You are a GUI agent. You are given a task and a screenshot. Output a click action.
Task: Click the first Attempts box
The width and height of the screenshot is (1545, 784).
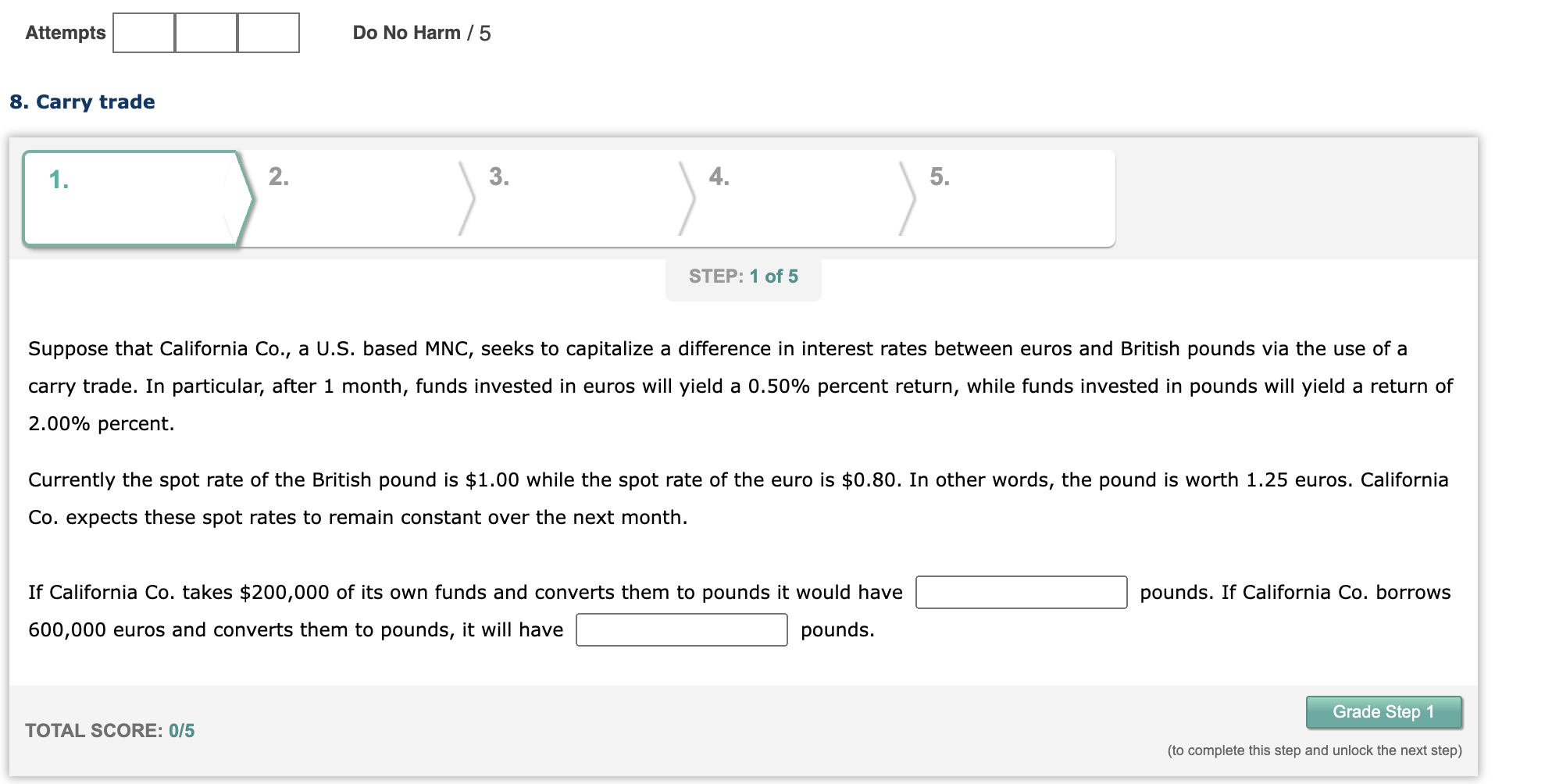144,33
